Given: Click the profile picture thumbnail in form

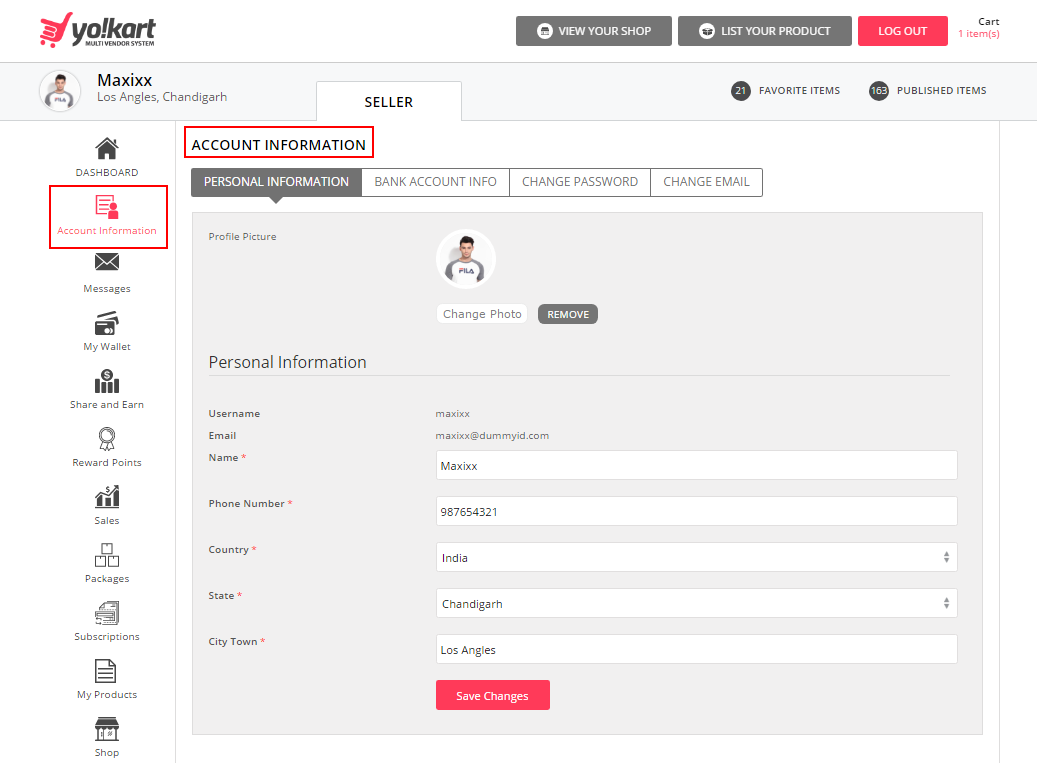Looking at the screenshot, I should [x=466, y=259].
